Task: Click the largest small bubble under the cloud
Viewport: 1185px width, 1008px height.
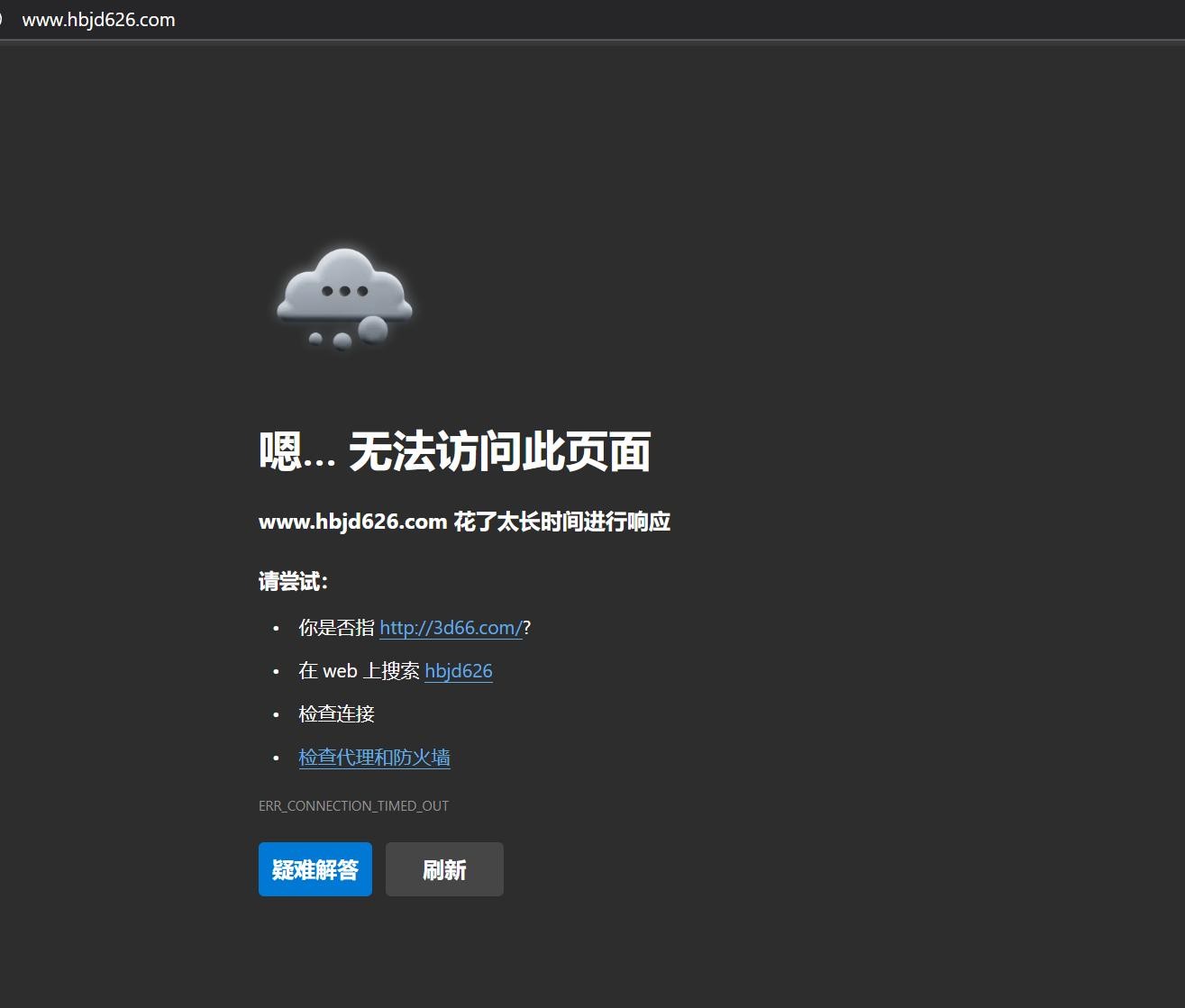Action: 373,330
